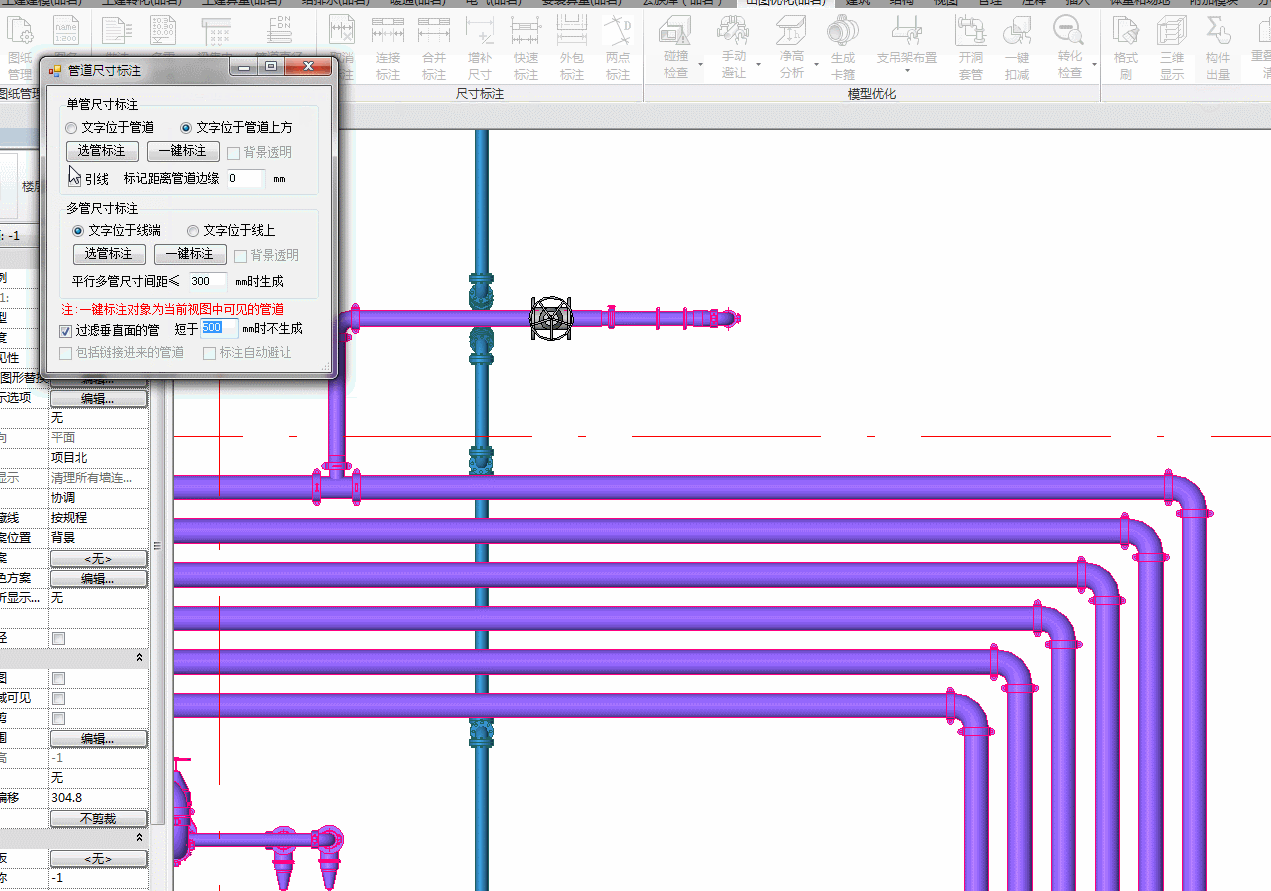Select the 文字位于线上 radio option
This screenshot has width=1271, height=891.
click(193, 231)
